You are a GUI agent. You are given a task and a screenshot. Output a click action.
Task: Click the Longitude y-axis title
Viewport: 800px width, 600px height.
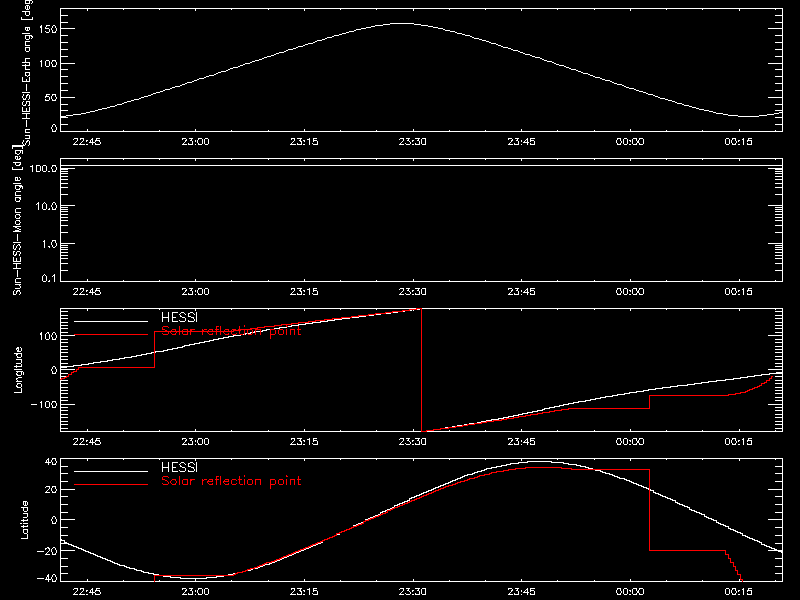[x=18, y=370]
